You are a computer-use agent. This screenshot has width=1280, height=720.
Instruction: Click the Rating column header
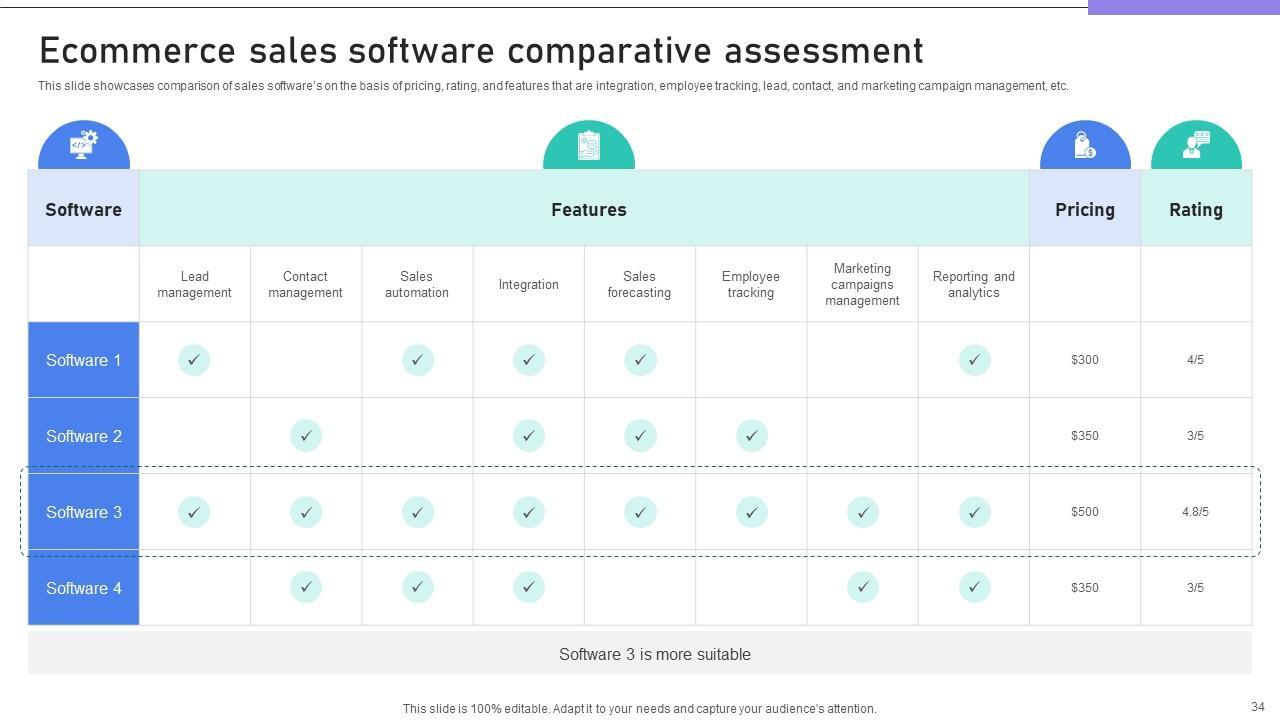[1196, 210]
